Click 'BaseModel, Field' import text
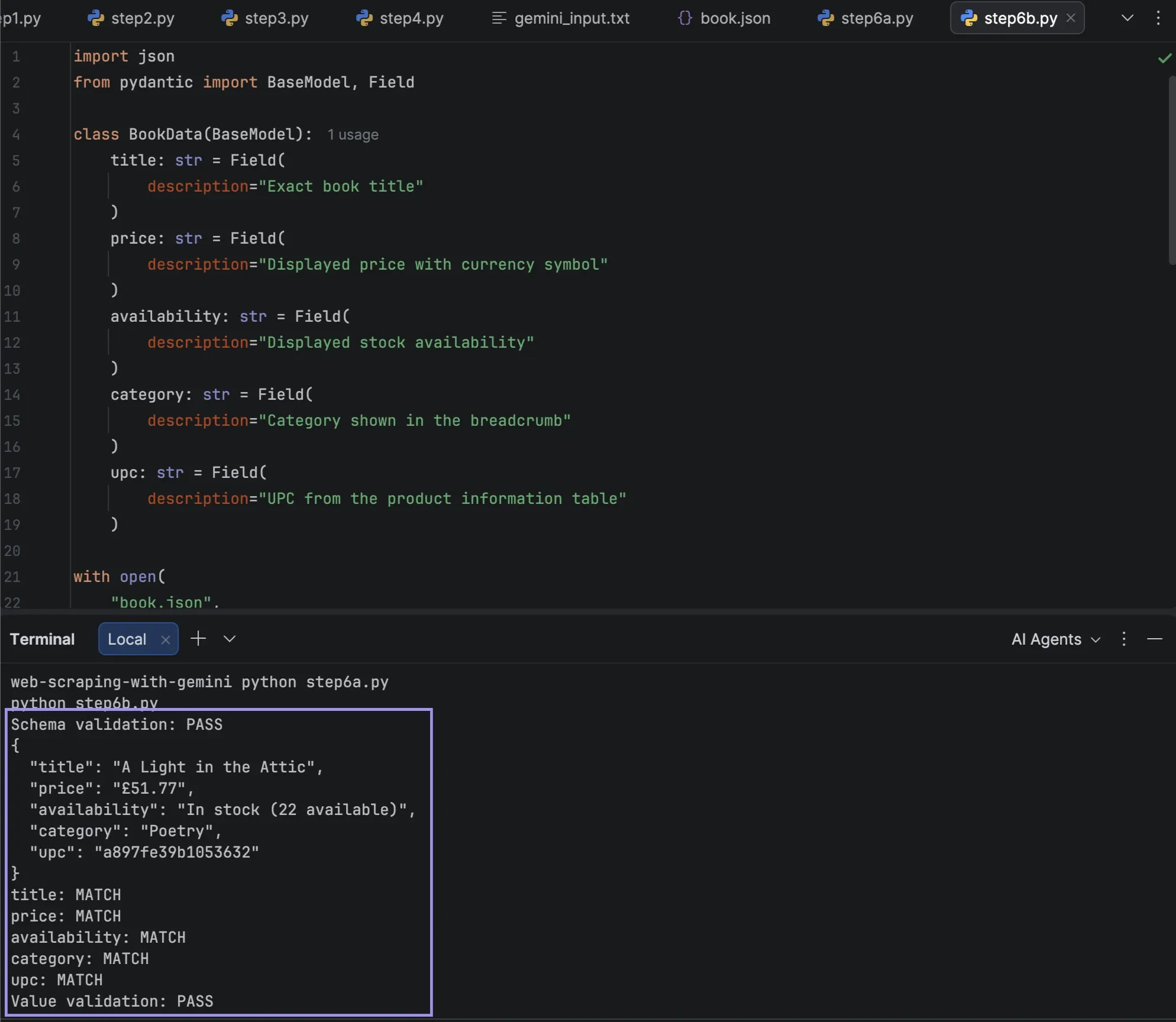 (x=341, y=82)
